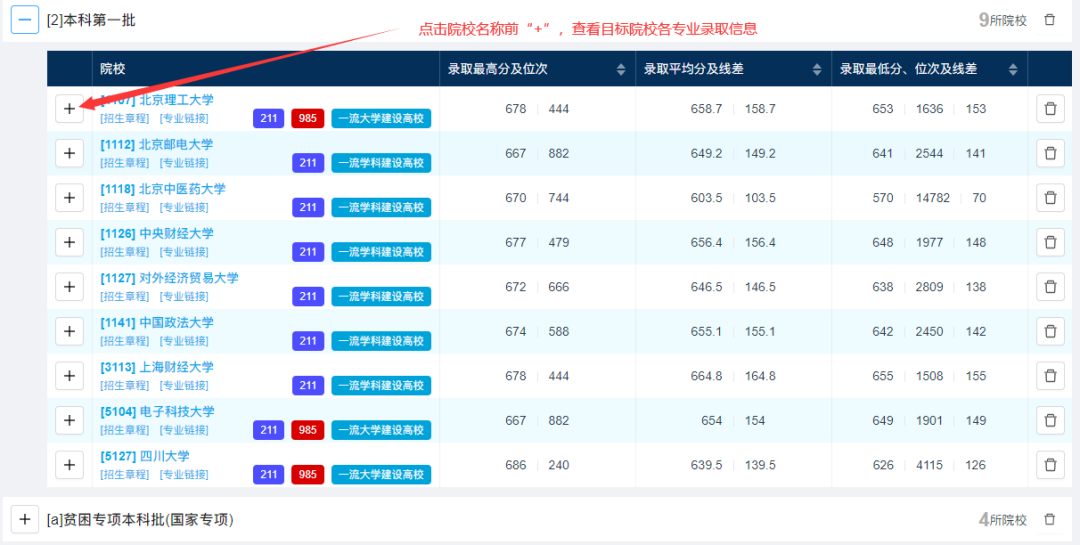
Task: Open 招生章程 for 四川大学
Action: 125,474
